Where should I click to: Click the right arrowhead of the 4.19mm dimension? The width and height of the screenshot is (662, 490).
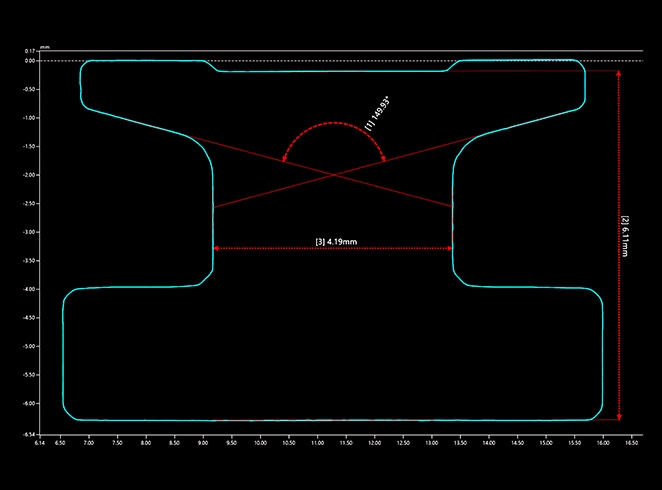(x=449, y=248)
